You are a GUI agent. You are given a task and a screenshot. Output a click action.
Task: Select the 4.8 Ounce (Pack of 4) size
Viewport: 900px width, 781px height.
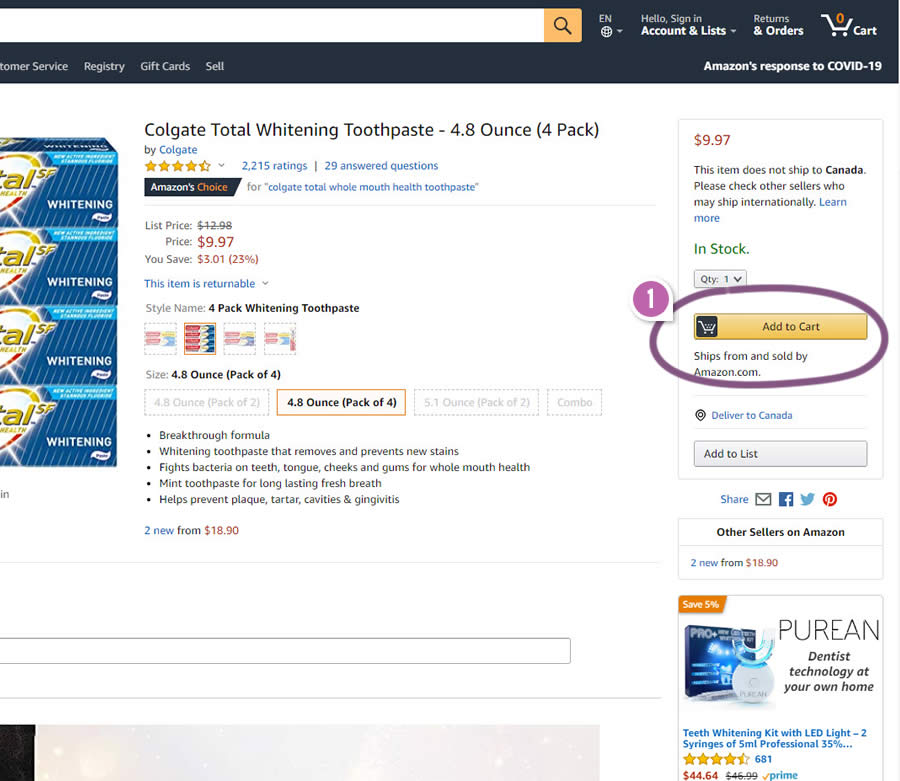pyautogui.click(x=341, y=402)
